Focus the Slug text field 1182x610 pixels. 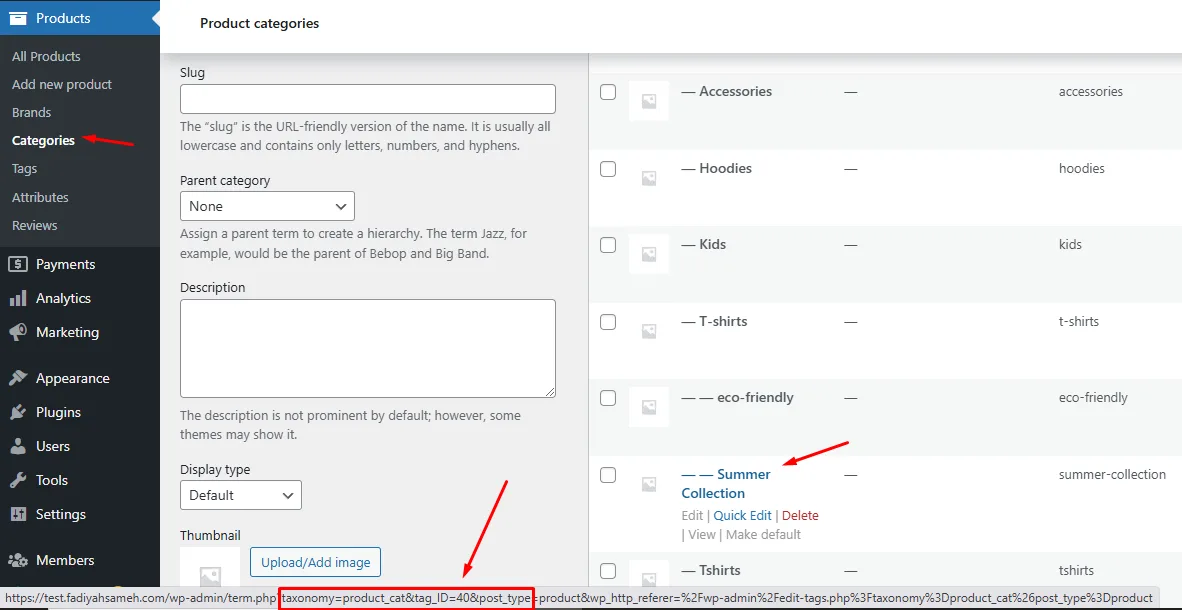click(368, 99)
